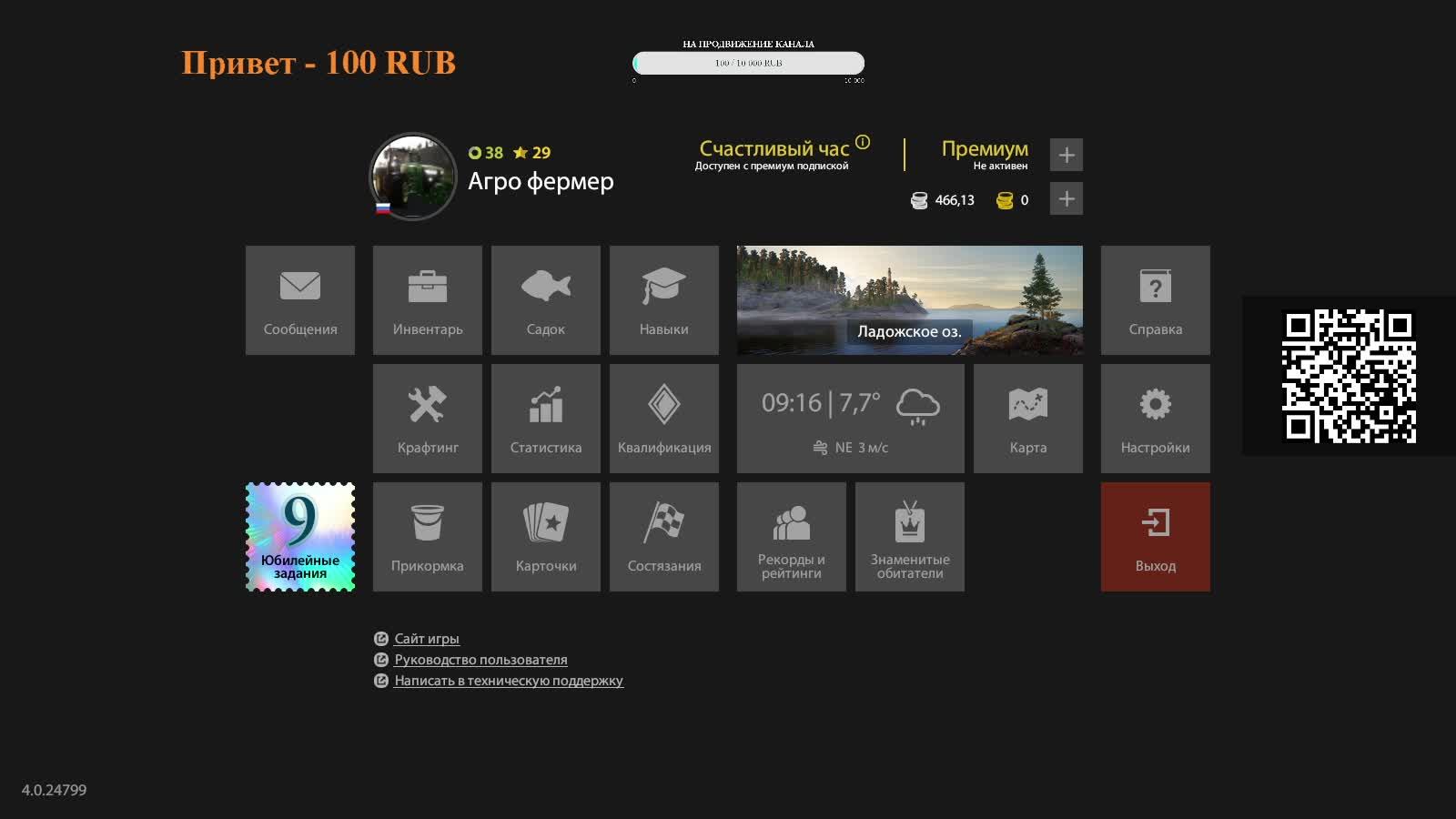1456x819 pixels.
Task: Open the Состязания competitions tile
Action: 664,537
